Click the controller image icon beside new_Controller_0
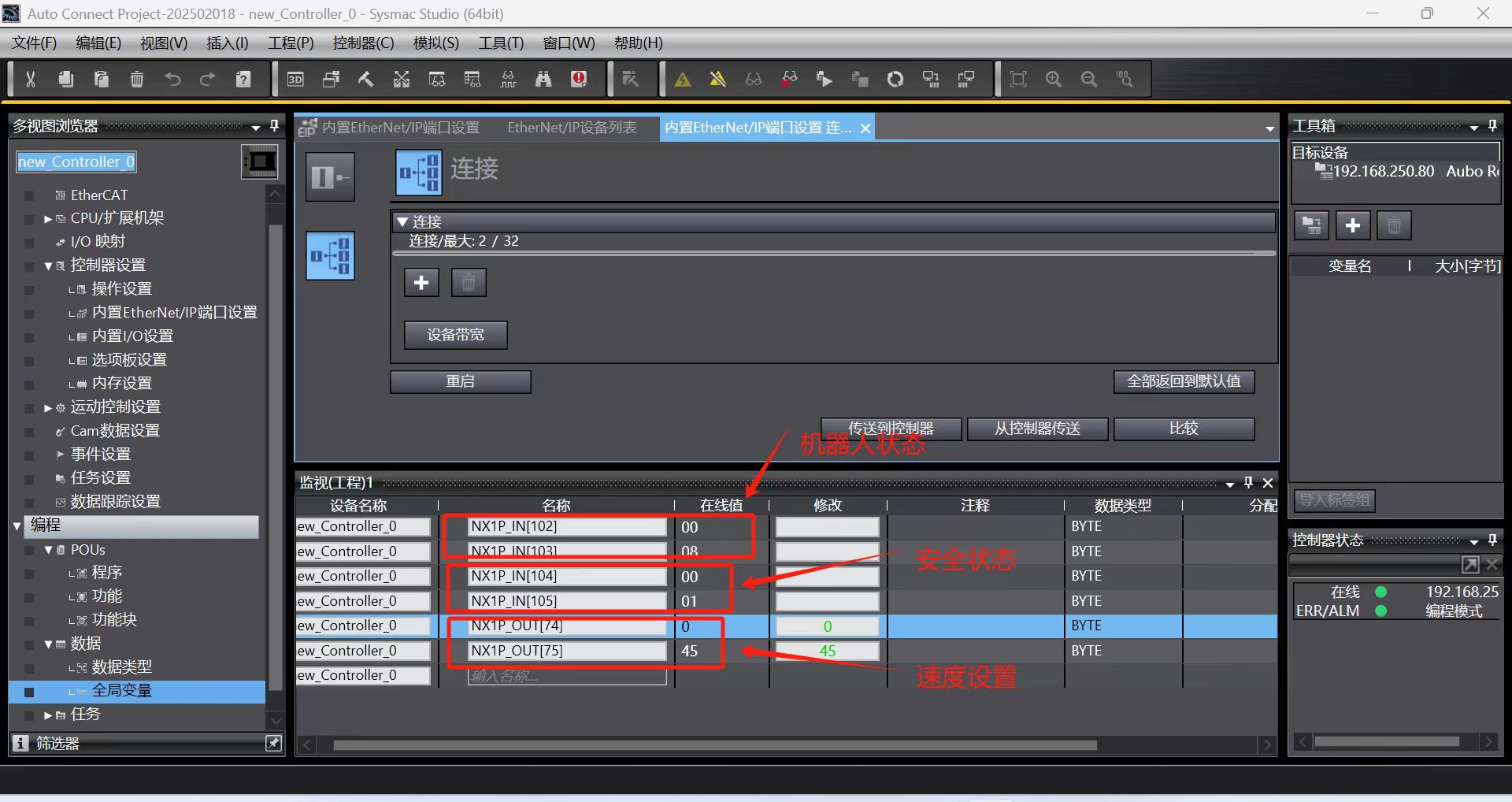This screenshot has height=802, width=1512. click(260, 162)
